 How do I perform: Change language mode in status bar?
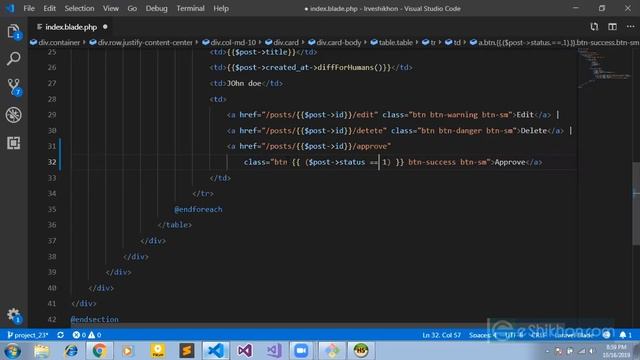[x=573, y=335]
